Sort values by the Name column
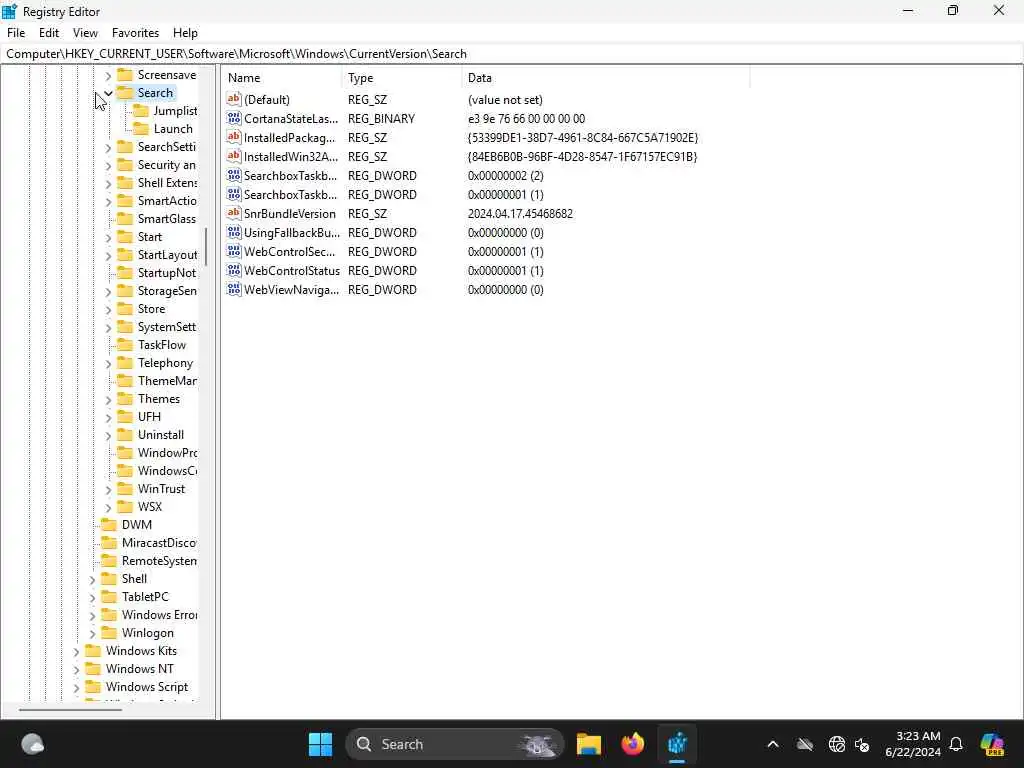Viewport: 1024px width, 768px height. 281,78
